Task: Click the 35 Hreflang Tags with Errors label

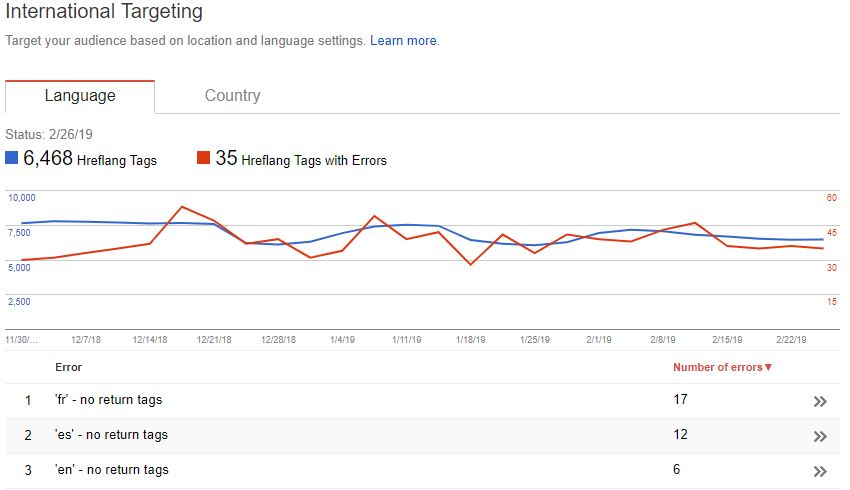Action: 301,159
